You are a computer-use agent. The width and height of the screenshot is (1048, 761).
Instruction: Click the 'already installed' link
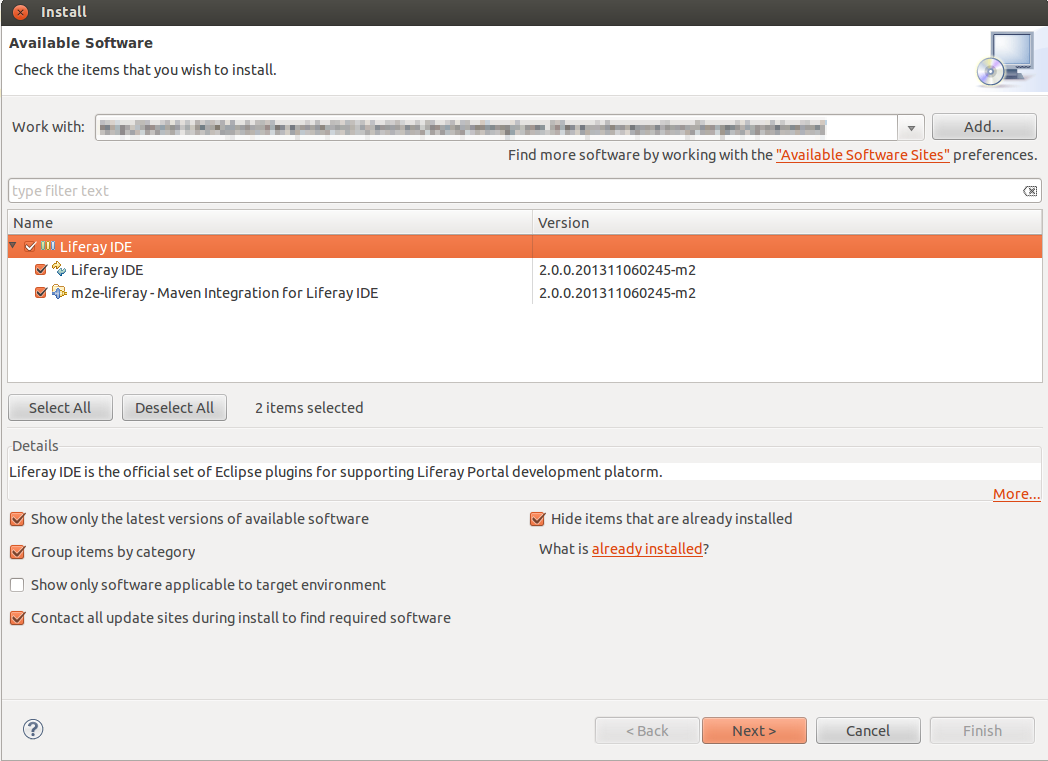[647, 549]
